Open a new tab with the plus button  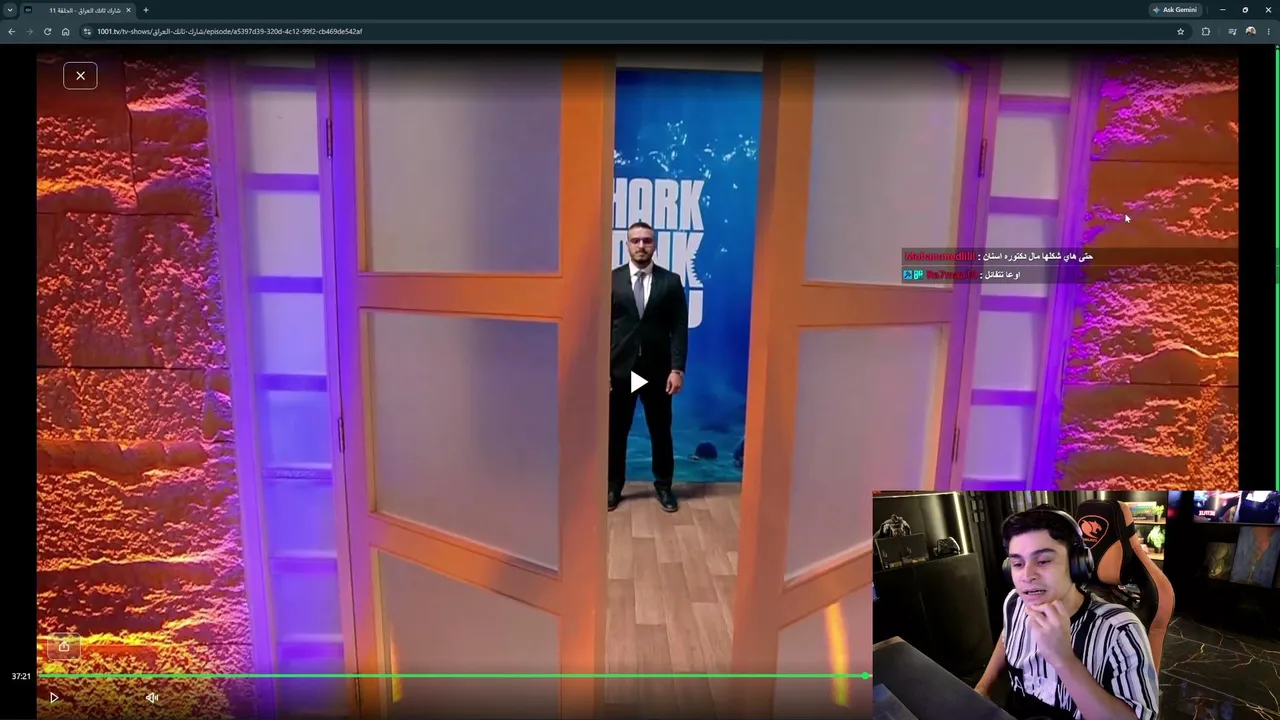(x=146, y=10)
